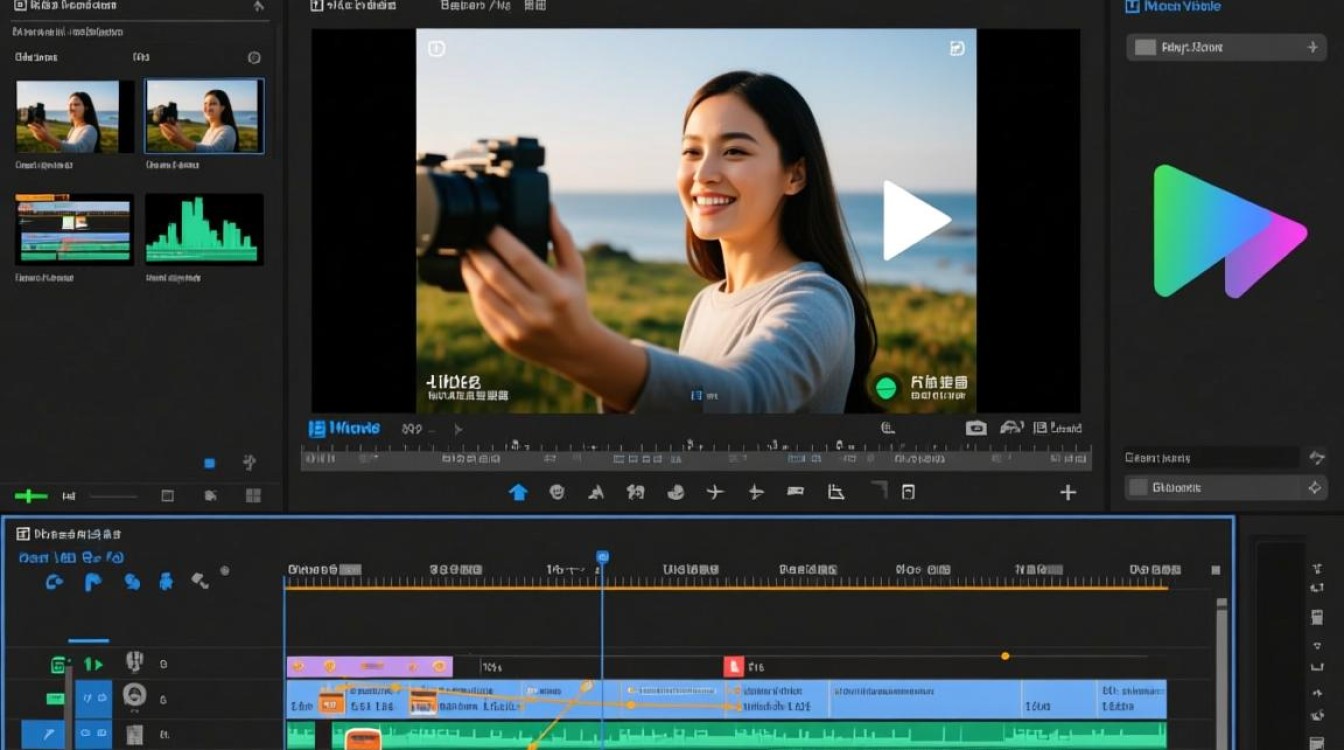Click the blue playhead handle on timeline ruler

click(602, 556)
